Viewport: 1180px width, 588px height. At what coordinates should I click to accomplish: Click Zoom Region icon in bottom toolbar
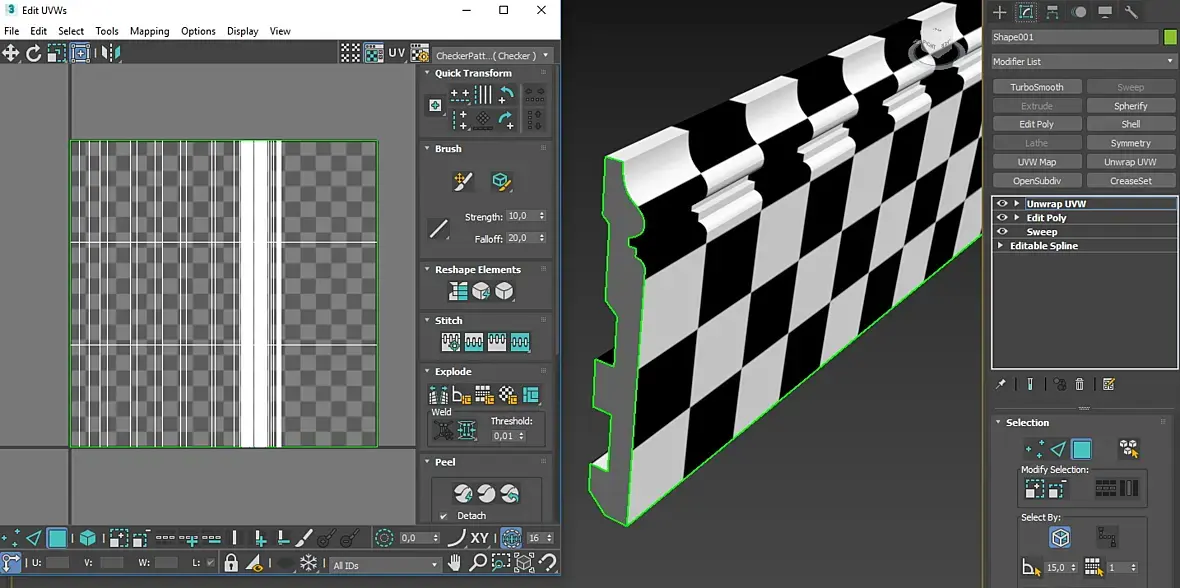(x=501, y=562)
